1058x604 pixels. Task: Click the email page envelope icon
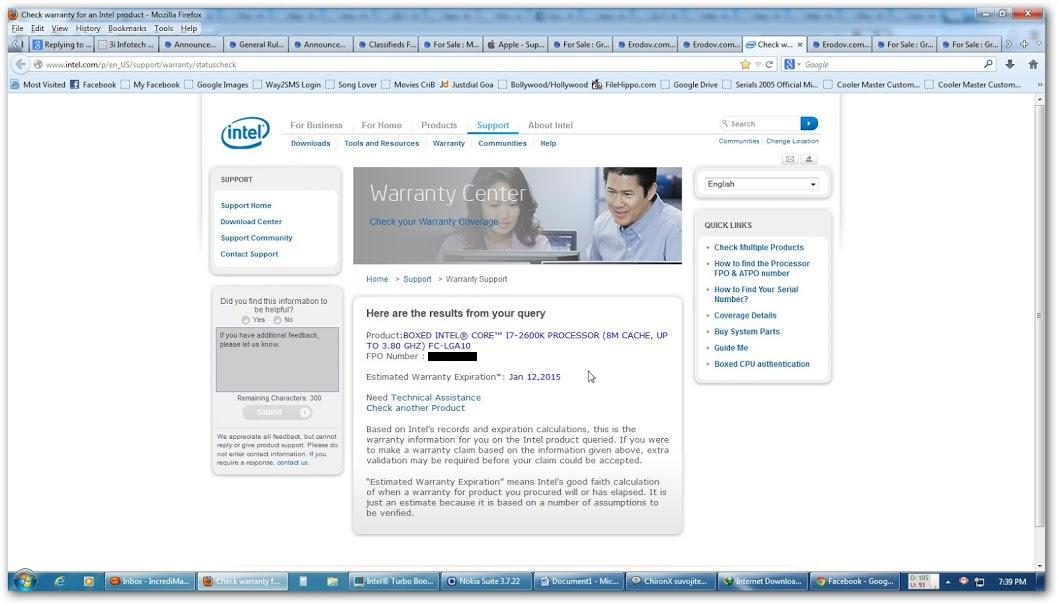789,159
